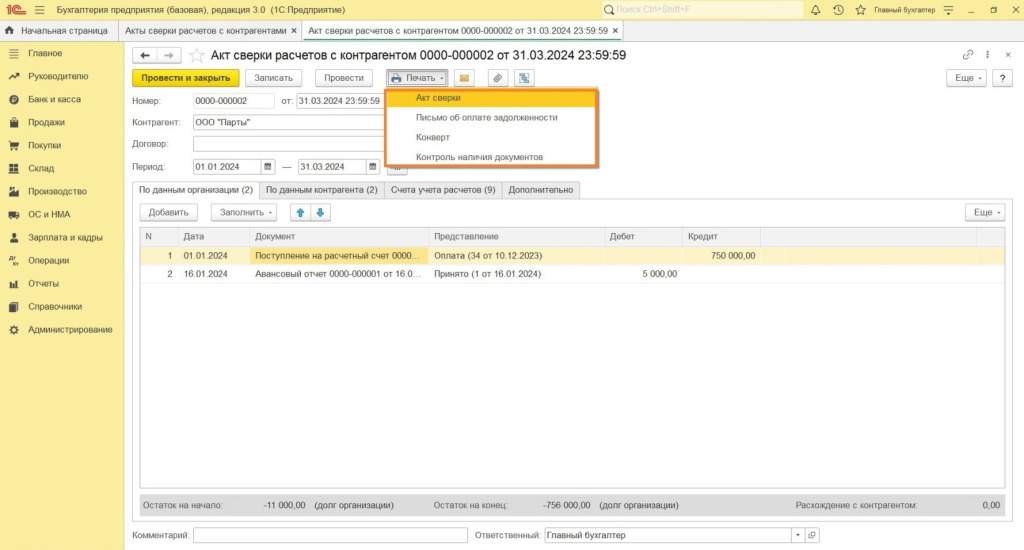Open the vertical dots form menu
The width and height of the screenshot is (1024, 550).
tap(987, 55)
